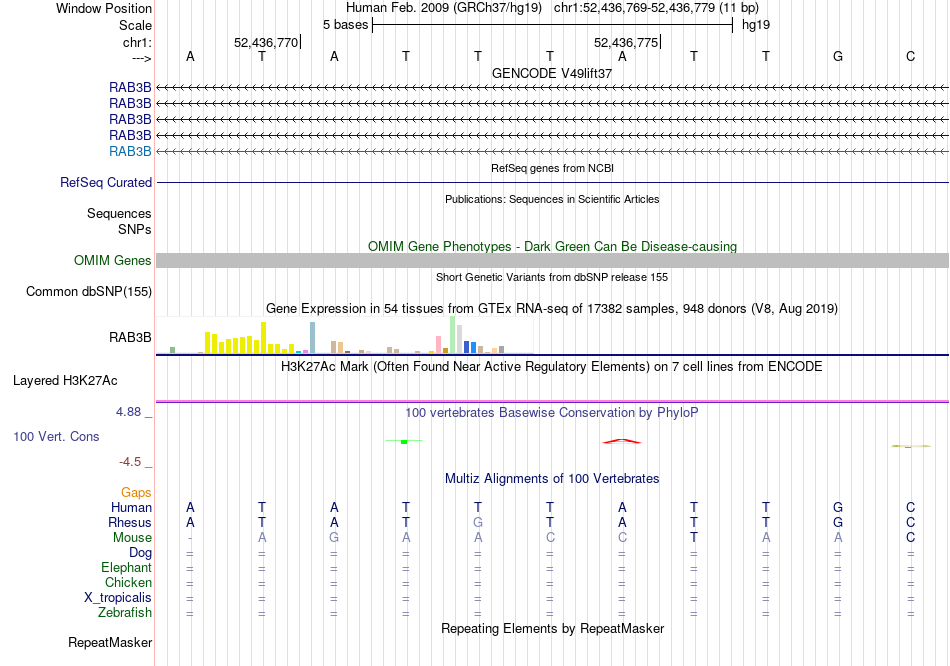Click the topmost RAB3B GENCODE transcript label

[x=130, y=87]
